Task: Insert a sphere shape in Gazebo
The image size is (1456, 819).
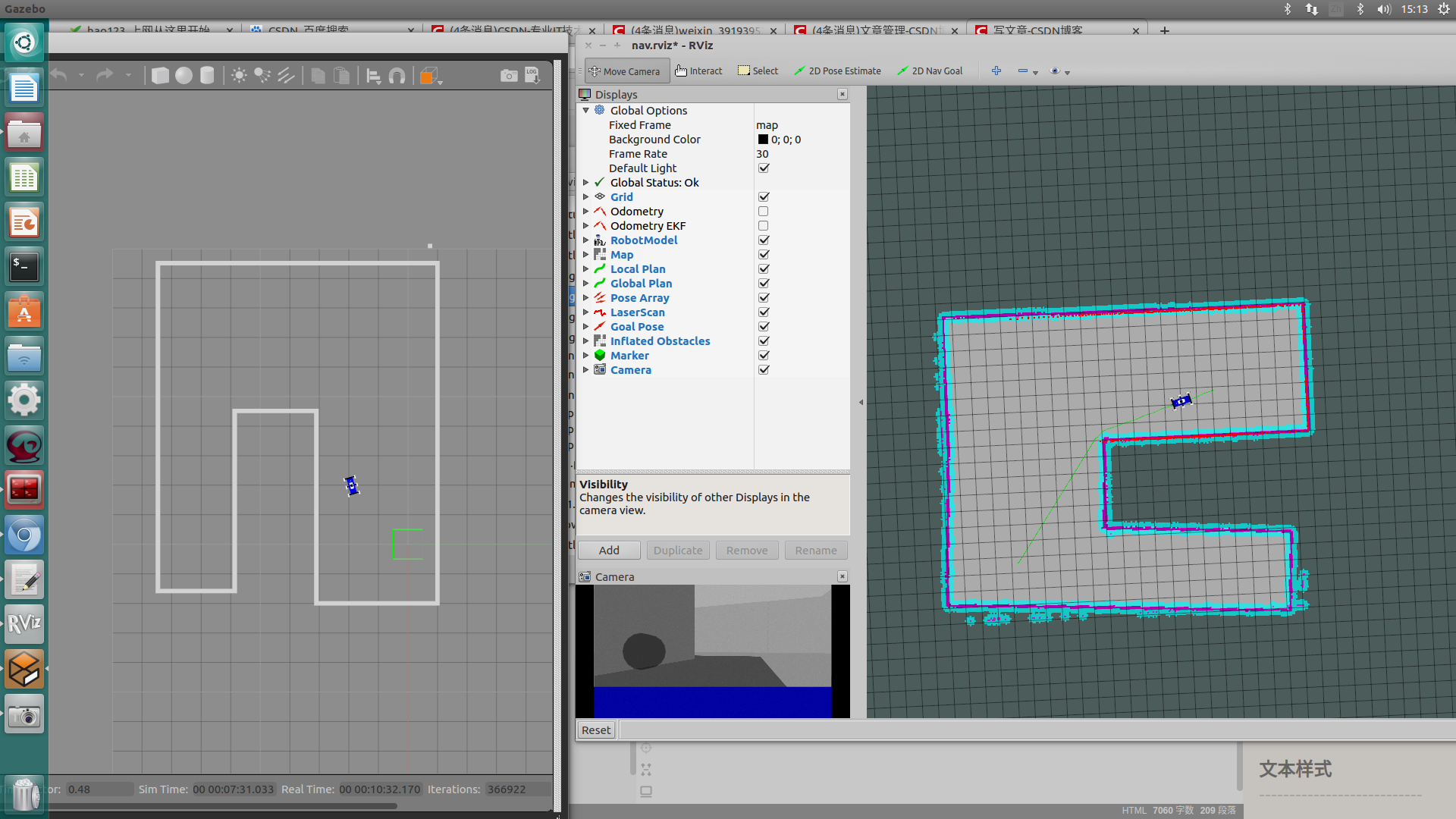Action: [x=184, y=76]
